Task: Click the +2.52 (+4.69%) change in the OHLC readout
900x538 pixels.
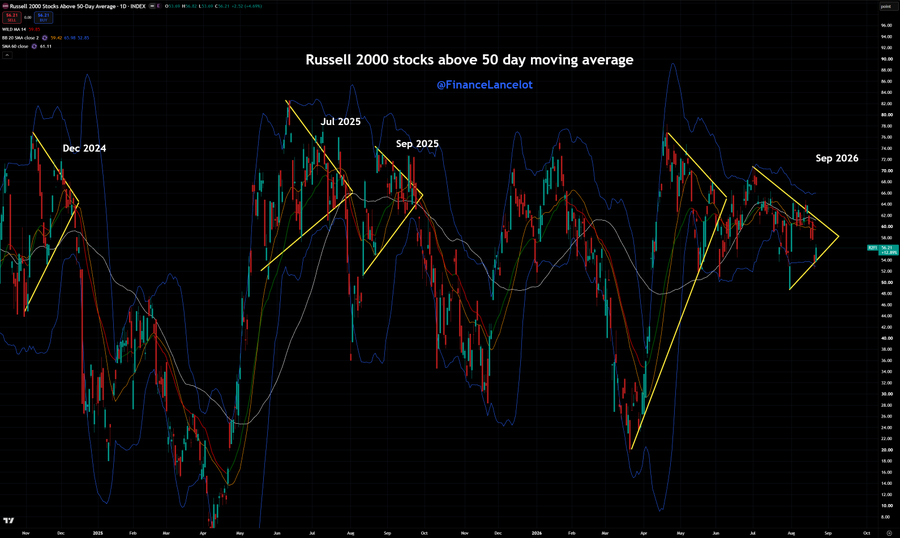Action: tap(247, 6)
